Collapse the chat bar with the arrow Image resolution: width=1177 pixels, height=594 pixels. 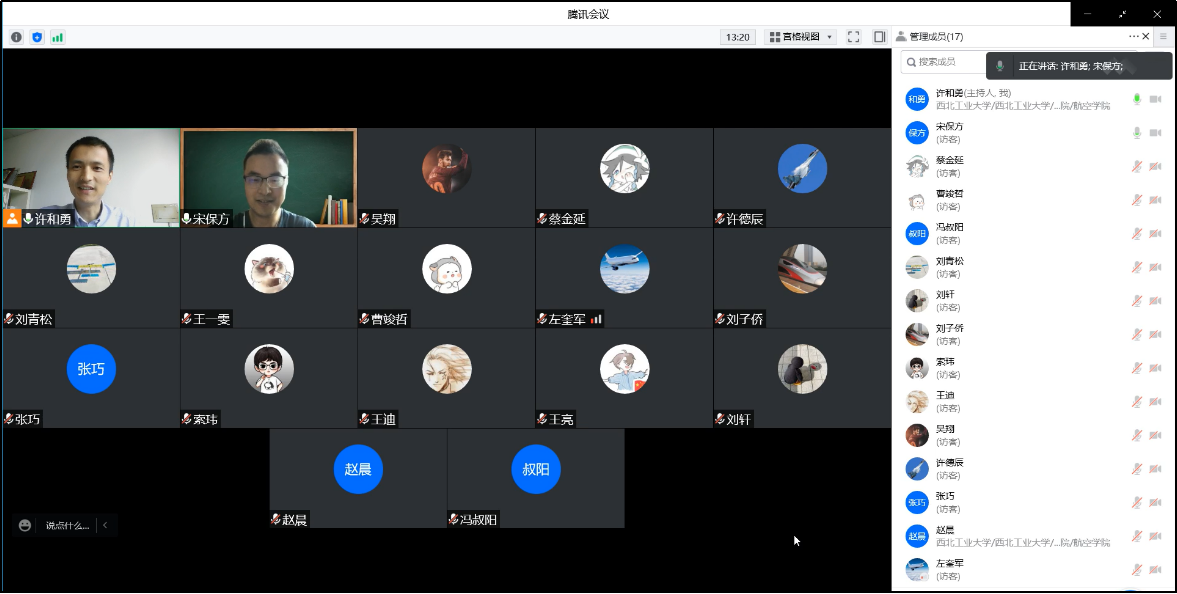pos(105,525)
